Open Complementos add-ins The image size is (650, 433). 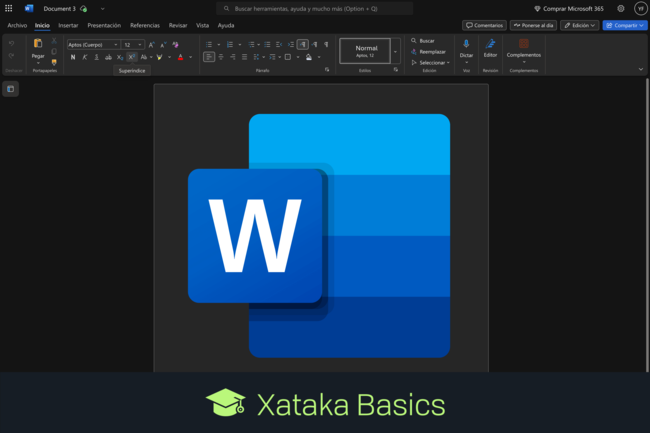524,44
